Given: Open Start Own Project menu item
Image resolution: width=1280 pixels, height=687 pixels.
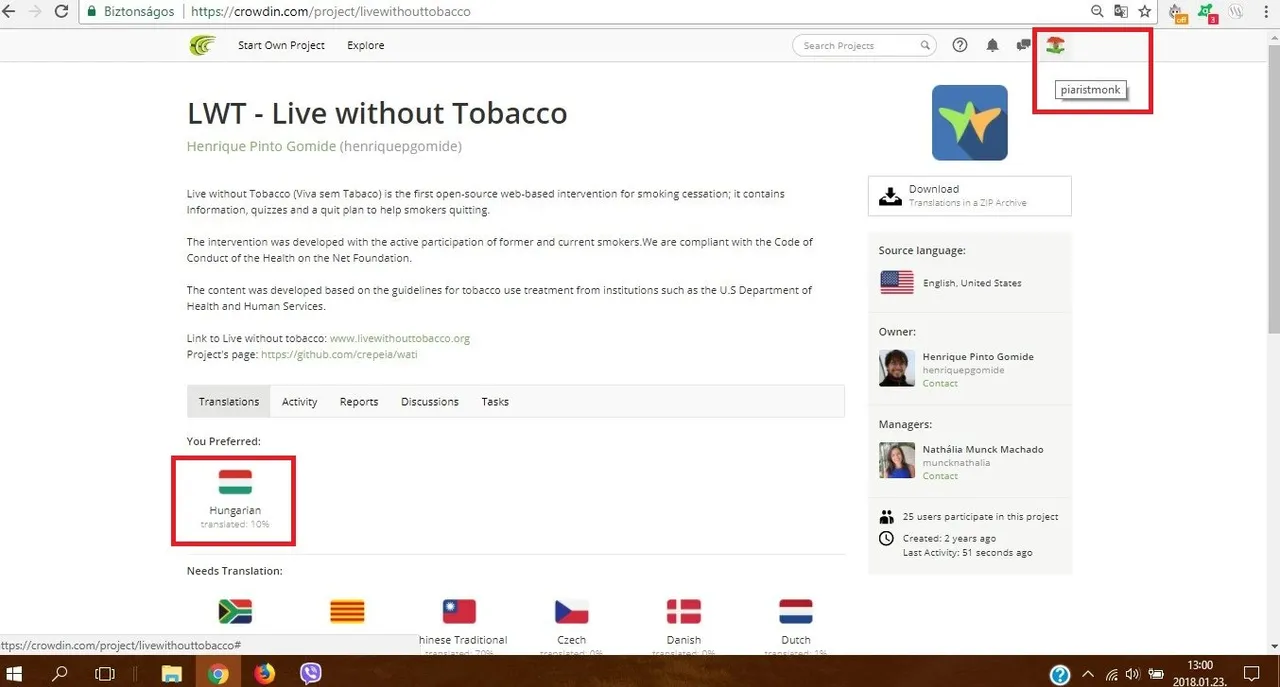Looking at the screenshot, I should click(281, 45).
